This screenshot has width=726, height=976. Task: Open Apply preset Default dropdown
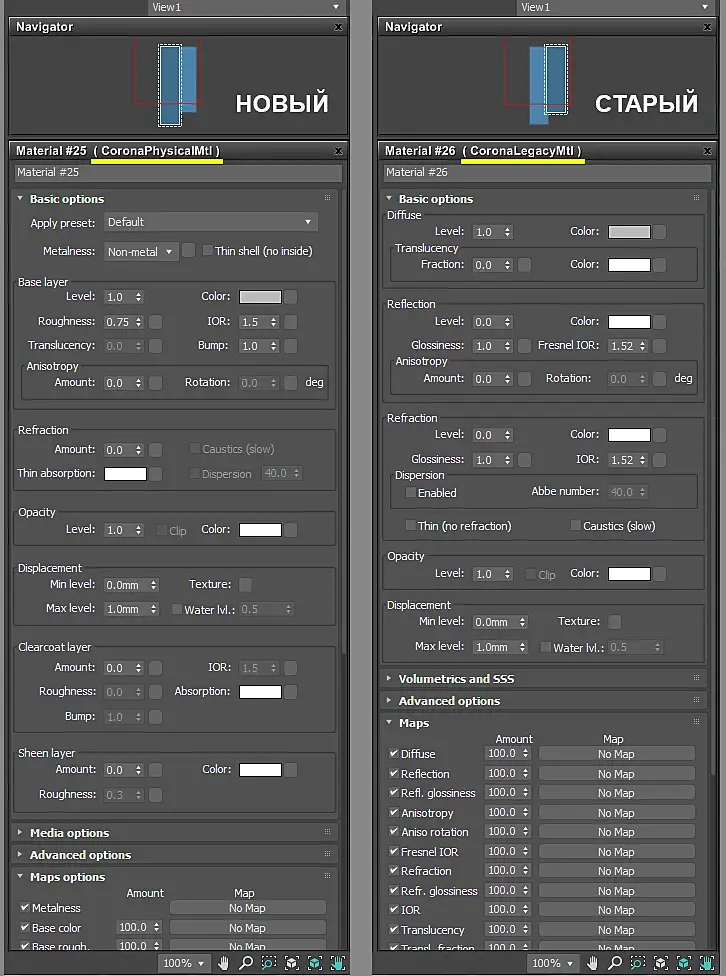210,222
